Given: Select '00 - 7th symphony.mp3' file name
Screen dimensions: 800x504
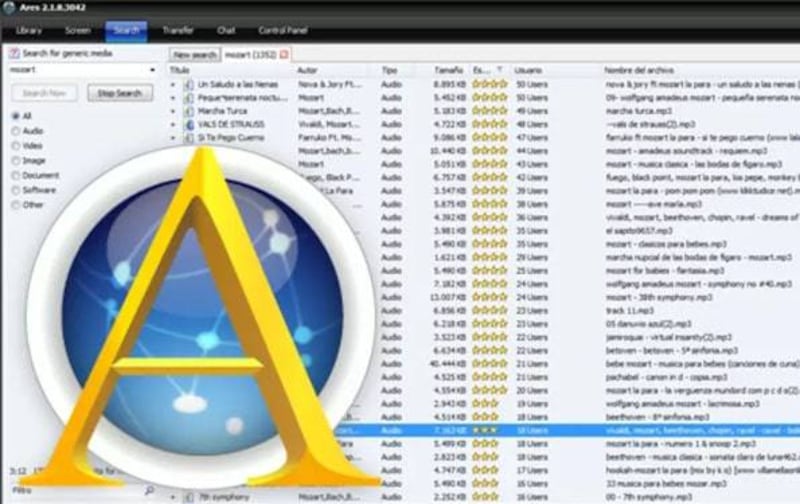Looking at the screenshot, I should [x=648, y=497].
